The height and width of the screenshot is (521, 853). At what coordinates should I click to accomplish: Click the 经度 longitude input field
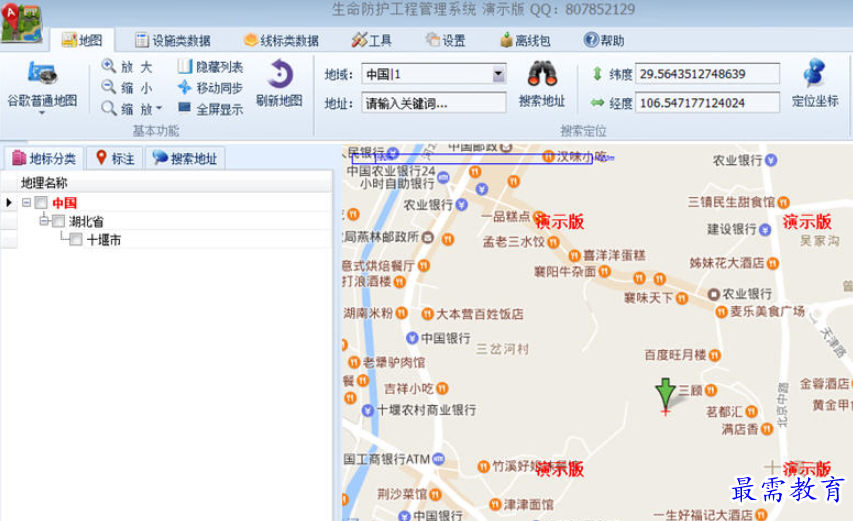707,102
